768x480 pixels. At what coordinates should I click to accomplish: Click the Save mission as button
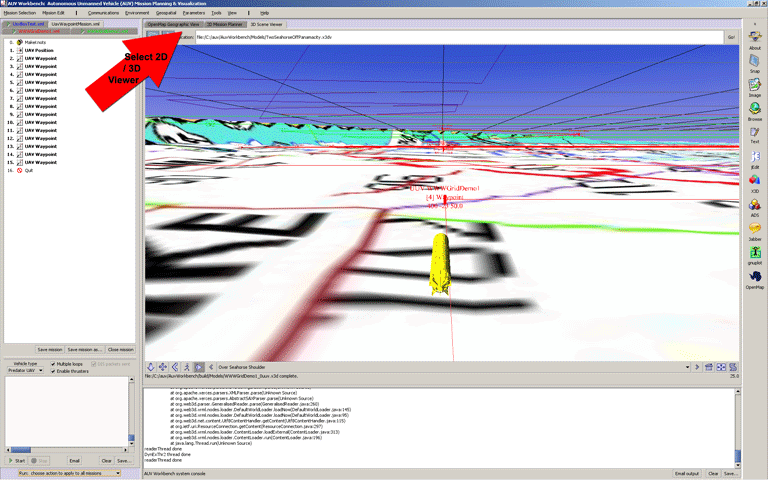pyautogui.click(x=86, y=349)
